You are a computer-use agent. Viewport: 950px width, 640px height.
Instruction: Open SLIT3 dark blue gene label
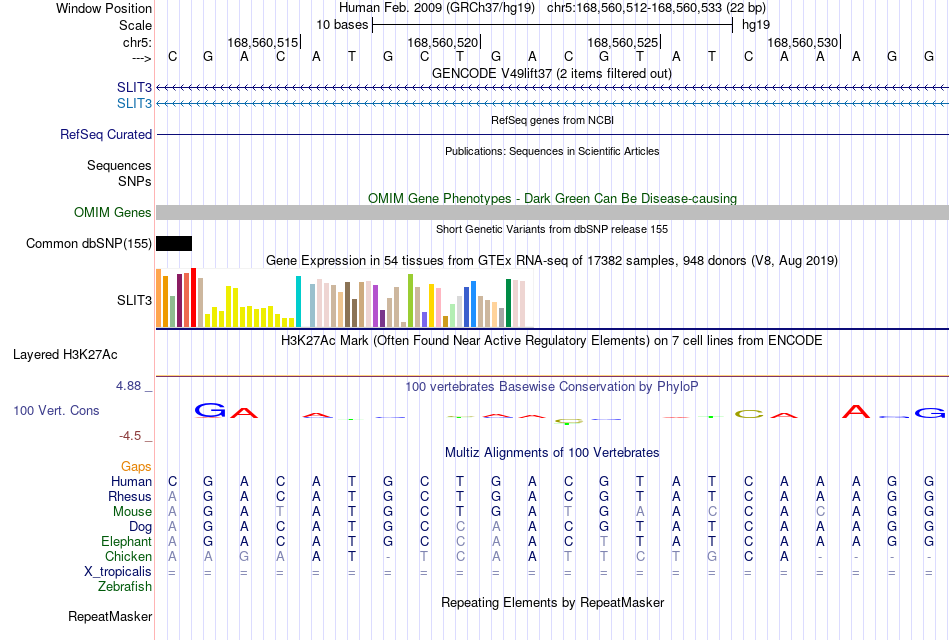[135, 88]
